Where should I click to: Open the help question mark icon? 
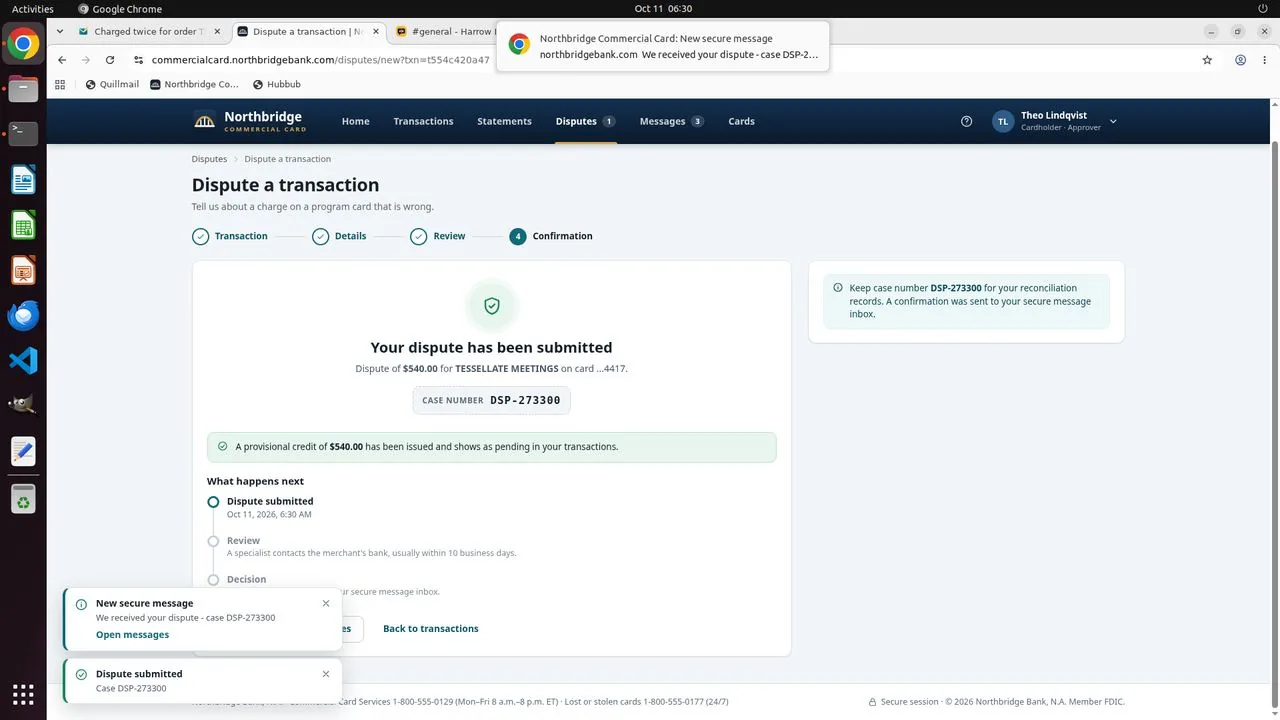[966, 121]
